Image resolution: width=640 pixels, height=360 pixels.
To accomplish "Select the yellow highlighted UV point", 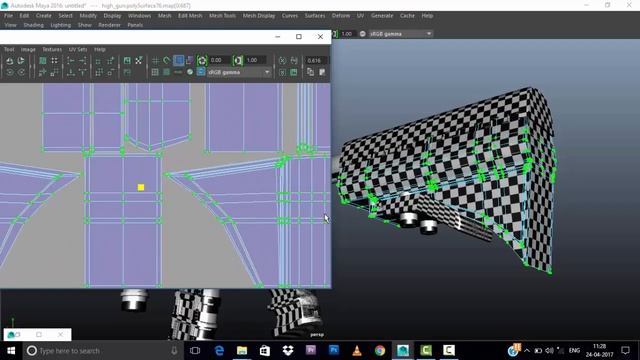I will (141, 187).
